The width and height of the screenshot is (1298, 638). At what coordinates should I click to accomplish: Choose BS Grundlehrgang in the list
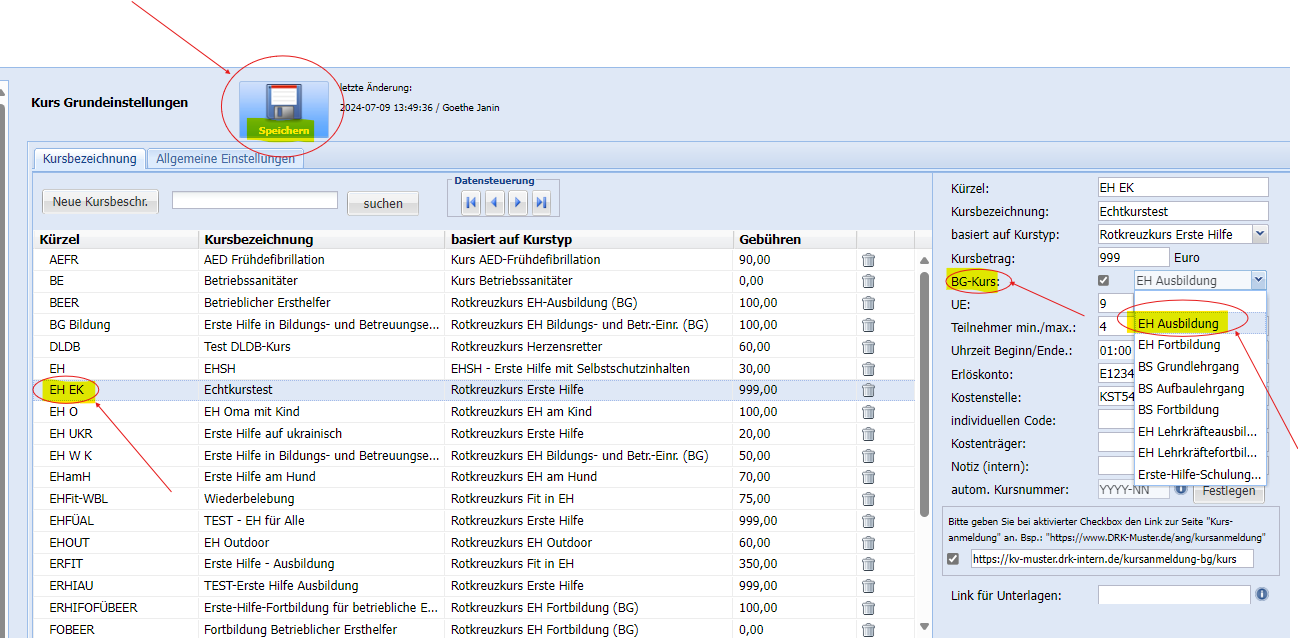tap(1186, 367)
